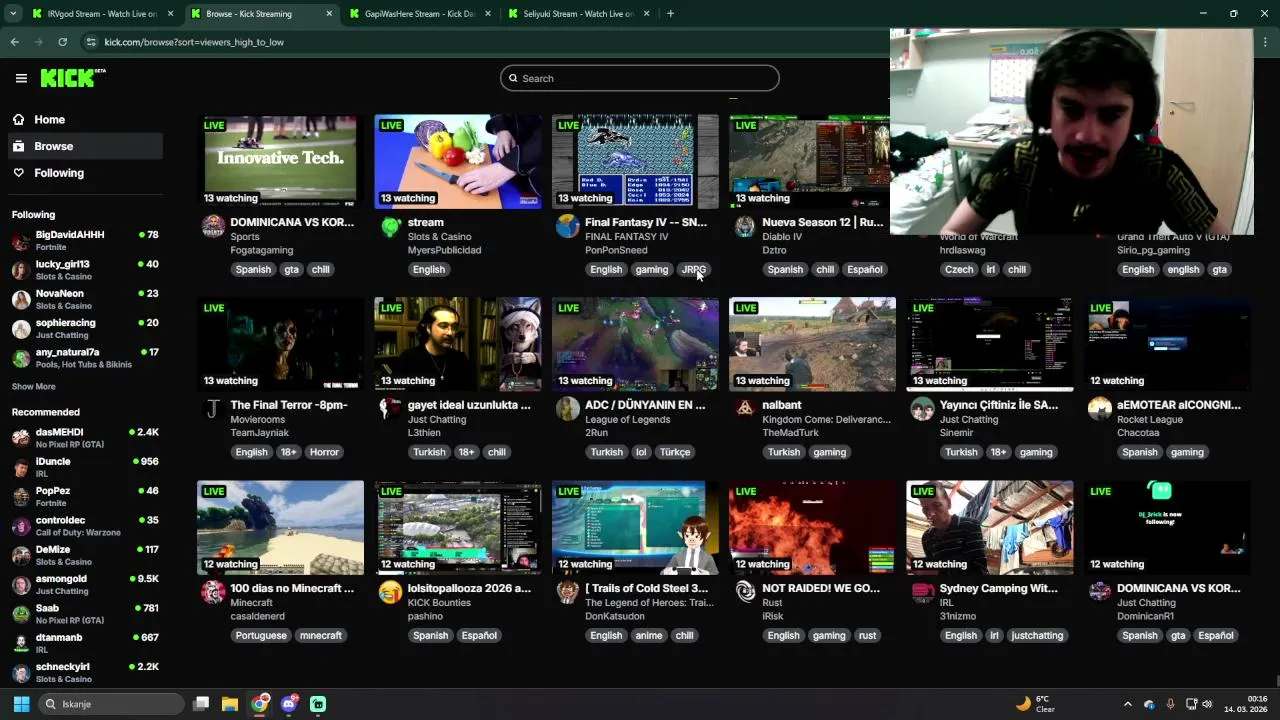1280x720 pixels.
Task: Open 100 dias no Minecraft thumbnail
Action: [281, 528]
